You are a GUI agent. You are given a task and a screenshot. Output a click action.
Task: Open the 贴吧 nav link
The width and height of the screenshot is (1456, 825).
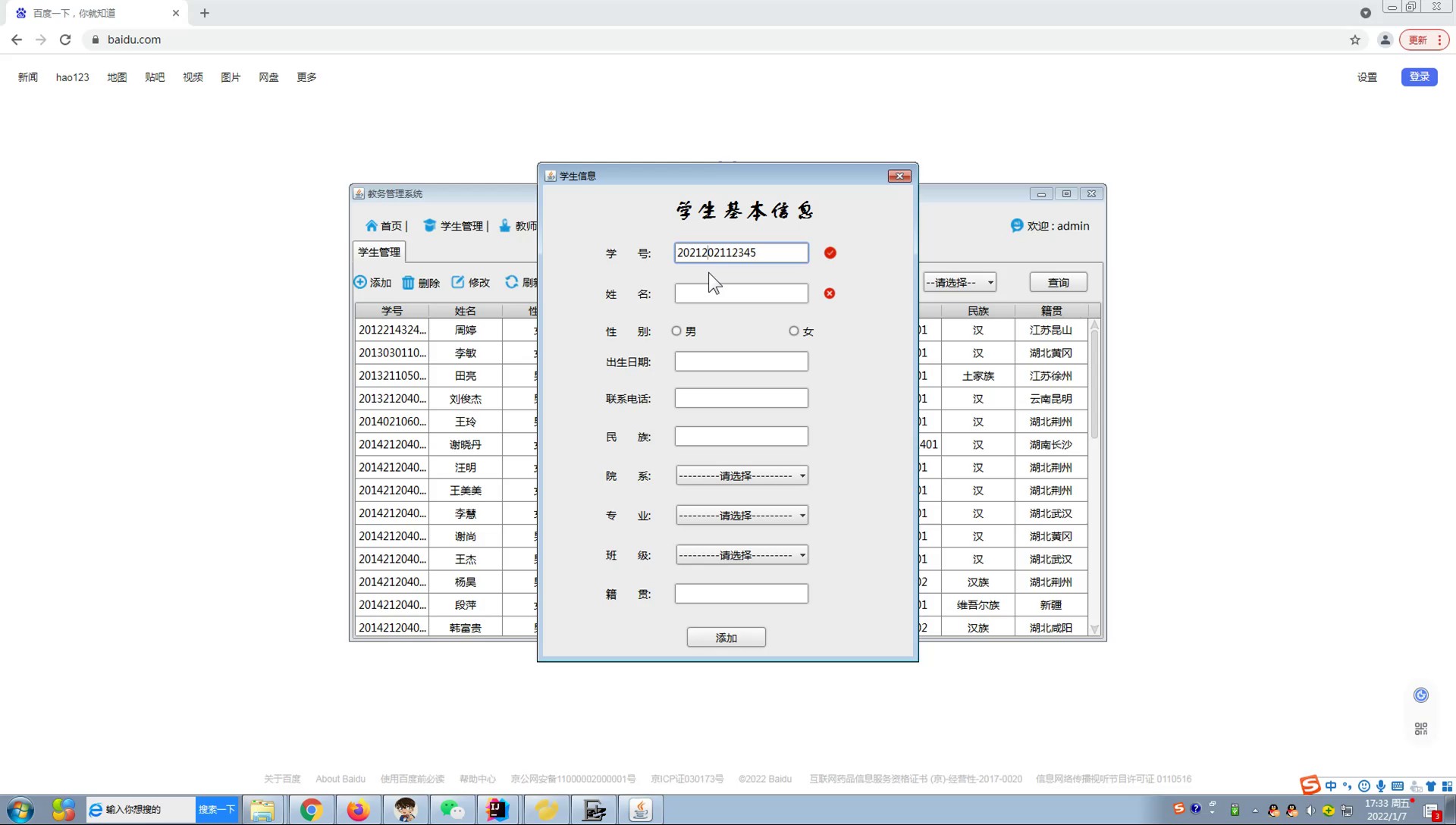(155, 77)
